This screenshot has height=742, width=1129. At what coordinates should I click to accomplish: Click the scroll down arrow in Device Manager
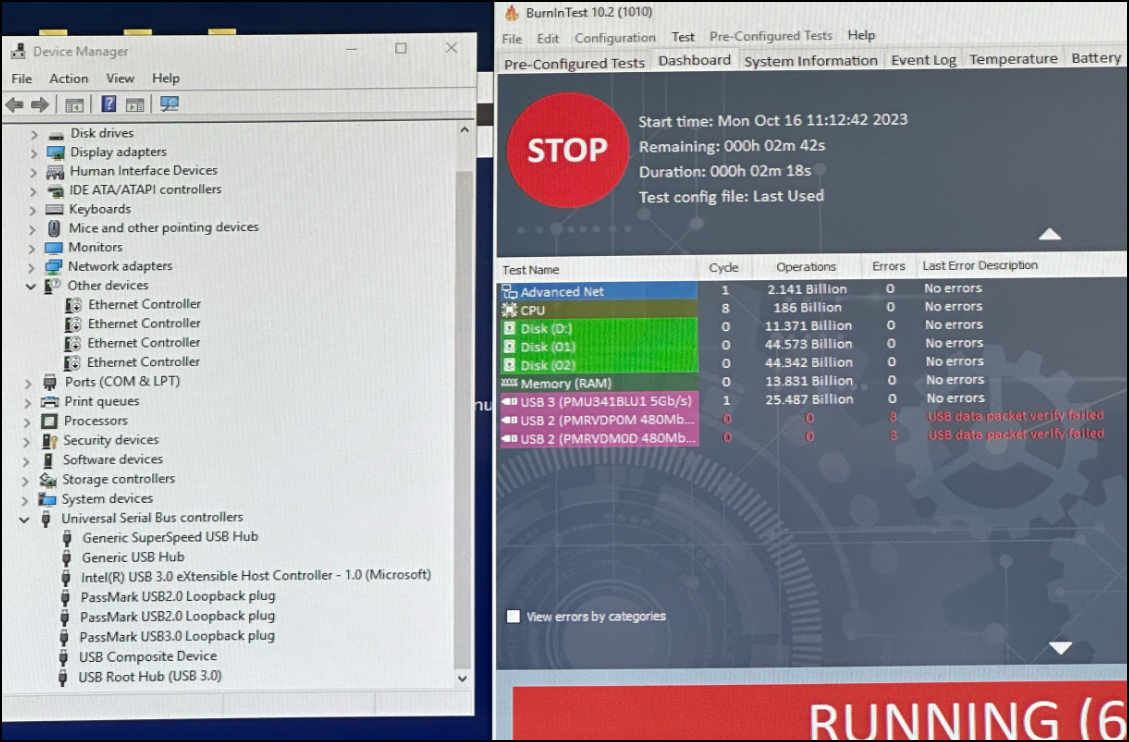[x=462, y=678]
